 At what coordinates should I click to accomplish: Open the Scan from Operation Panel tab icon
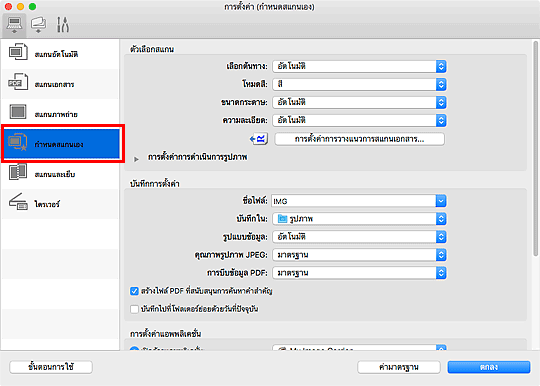click(38, 25)
